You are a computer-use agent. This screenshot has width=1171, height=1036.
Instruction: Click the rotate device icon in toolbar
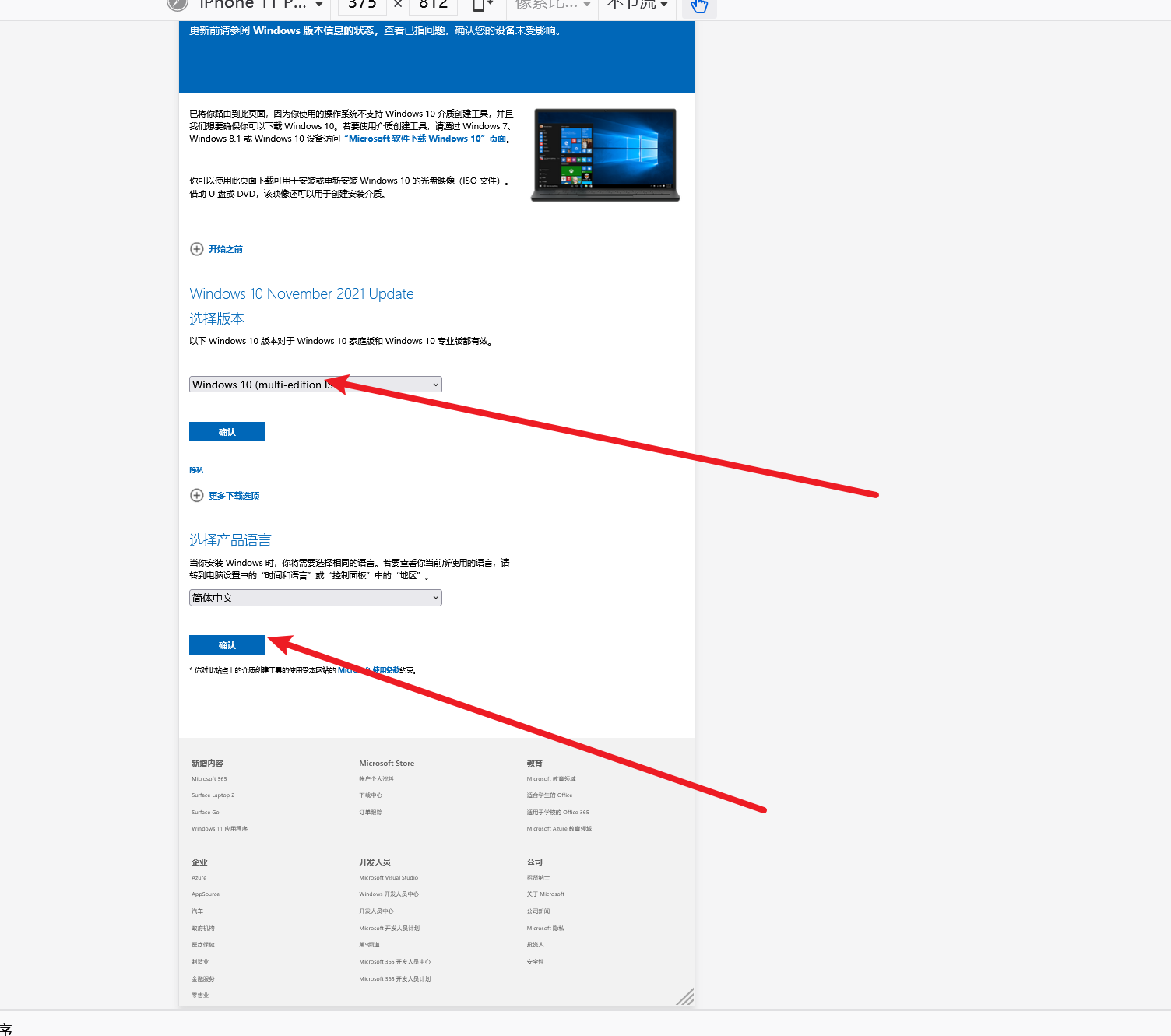[482, 5]
